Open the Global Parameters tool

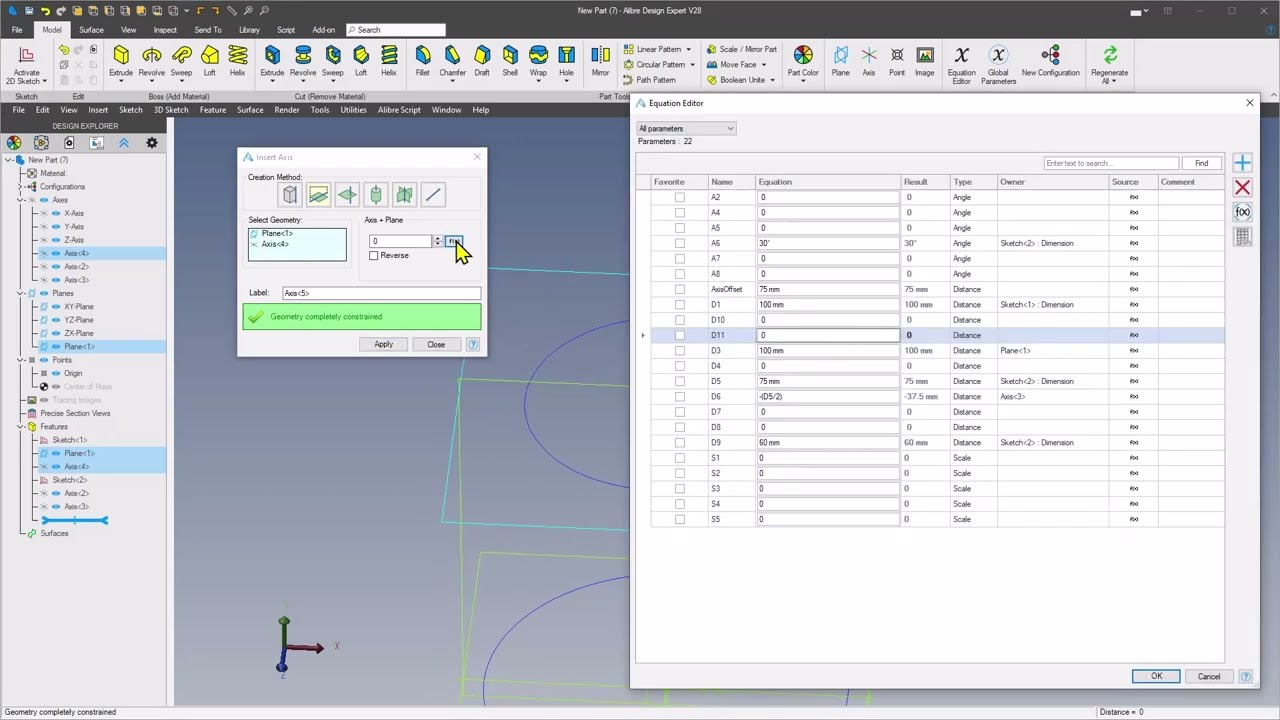click(x=998, y=64)
